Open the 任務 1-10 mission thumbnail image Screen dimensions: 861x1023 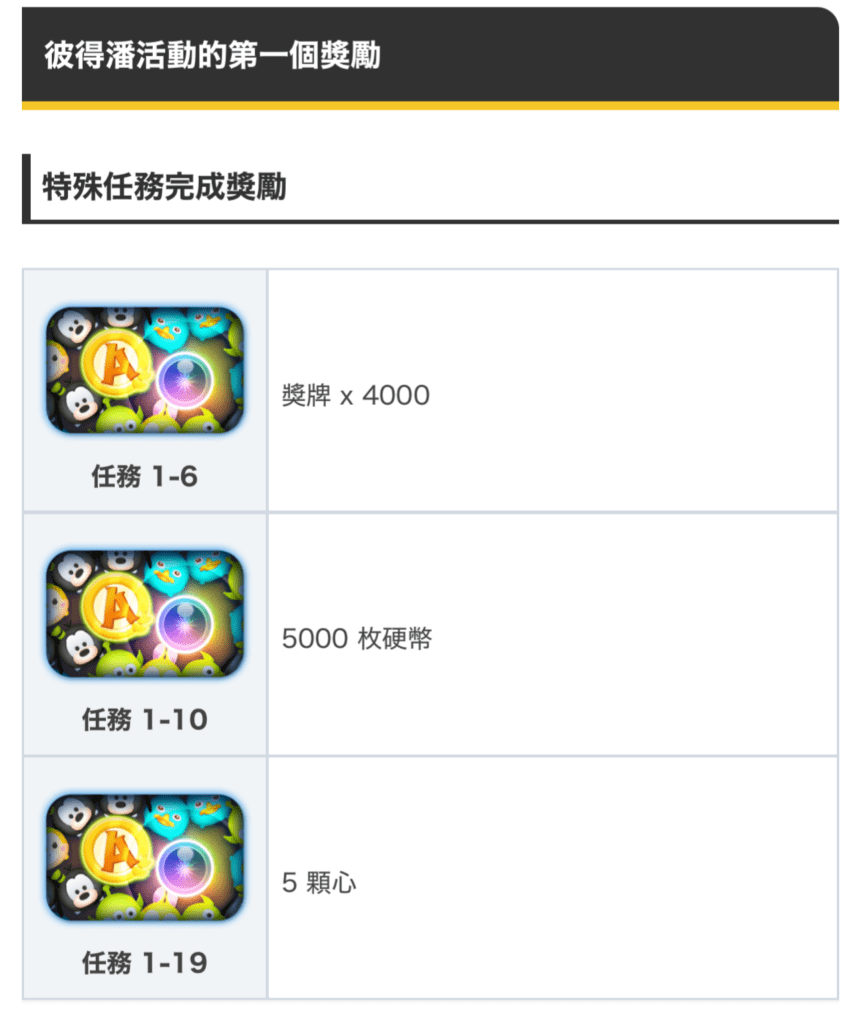[145, 613]
